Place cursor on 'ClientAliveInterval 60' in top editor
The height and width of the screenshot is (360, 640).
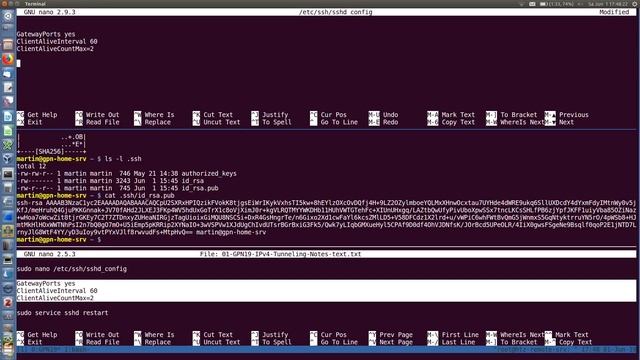tap(57, 42)
